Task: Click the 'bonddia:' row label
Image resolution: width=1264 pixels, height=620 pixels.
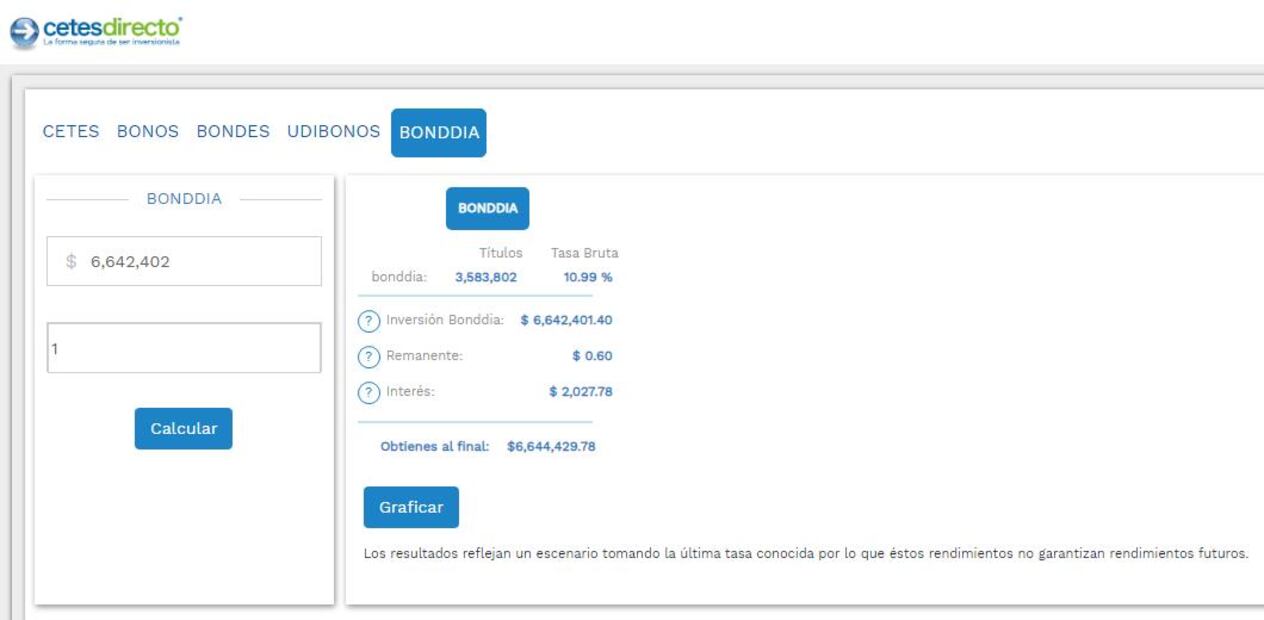Action: (x=400, y=278)
